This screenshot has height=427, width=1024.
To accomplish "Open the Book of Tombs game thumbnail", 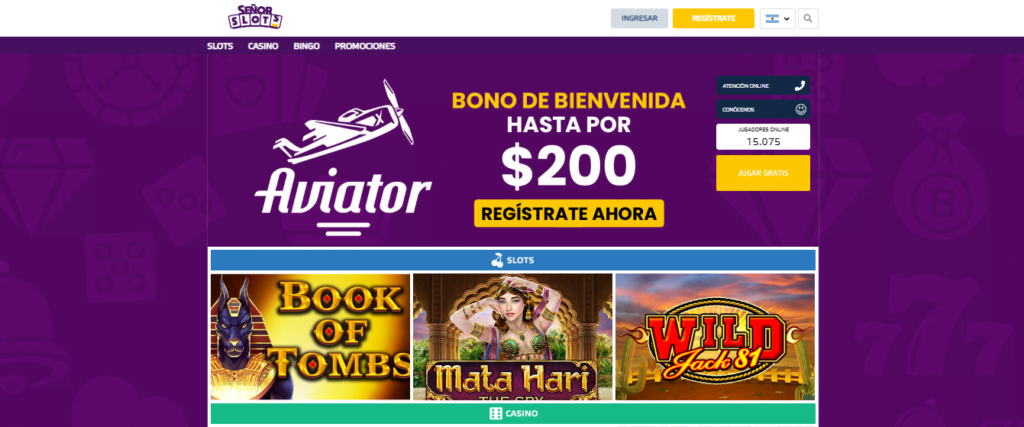I will tap(310, 337).
